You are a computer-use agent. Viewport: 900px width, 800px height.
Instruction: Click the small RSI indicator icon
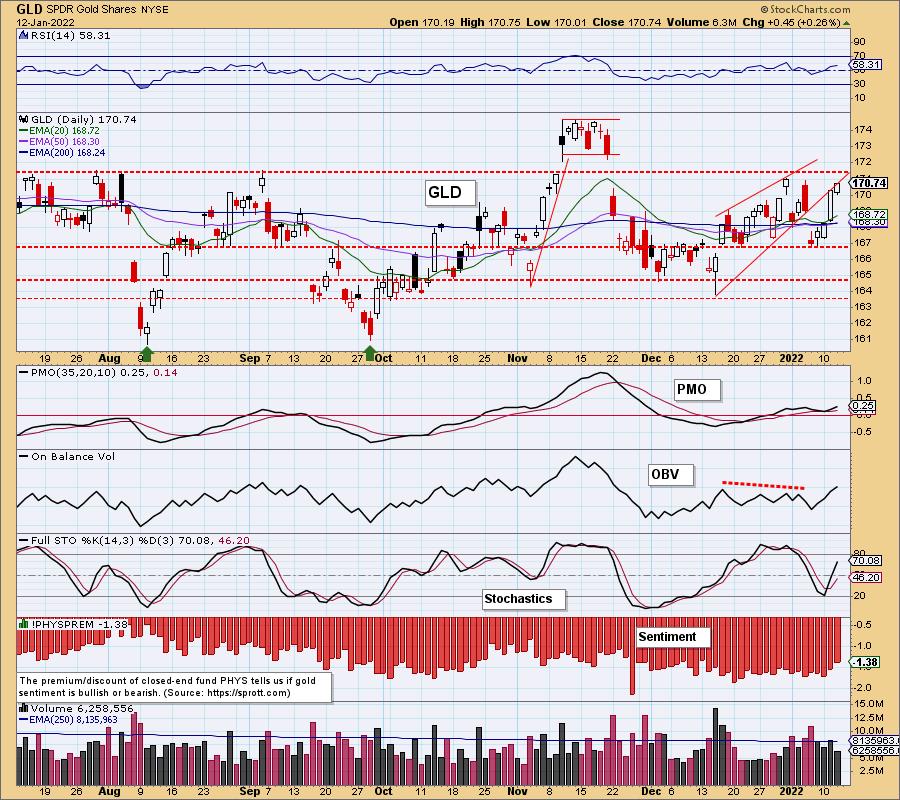(x=23, y=35)
